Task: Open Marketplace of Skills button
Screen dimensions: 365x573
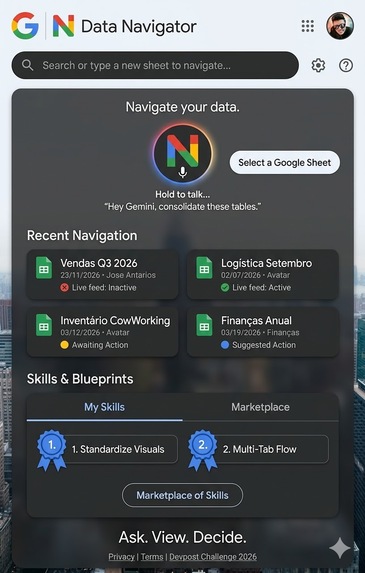Action: pos(182,495)
